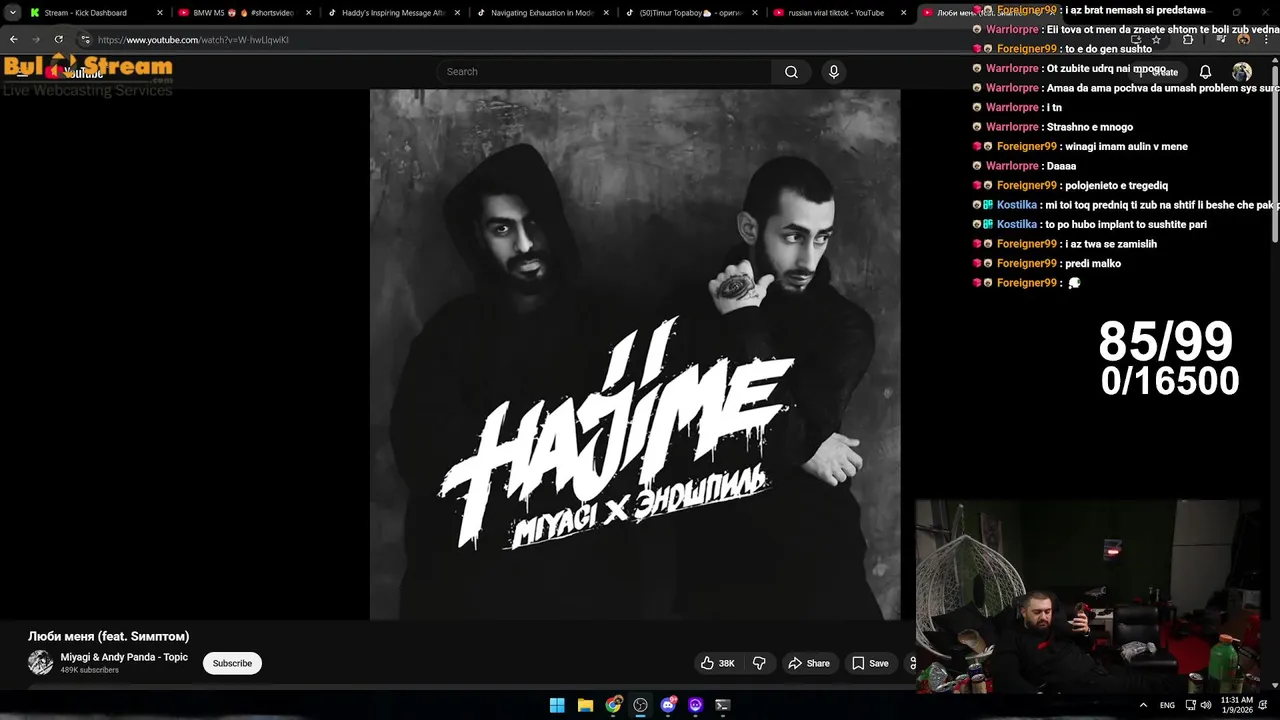Open language switcher ENG in taskbar
The width and height of the screenshot is (1280, 720).
(1167, 705)
